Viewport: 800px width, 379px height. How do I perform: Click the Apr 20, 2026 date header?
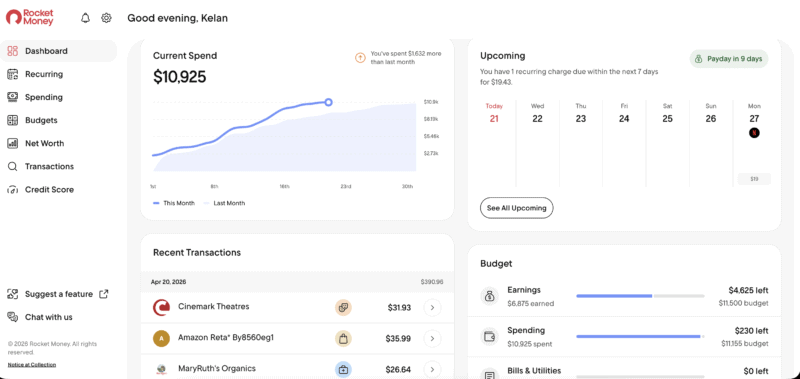click(168, 282)
